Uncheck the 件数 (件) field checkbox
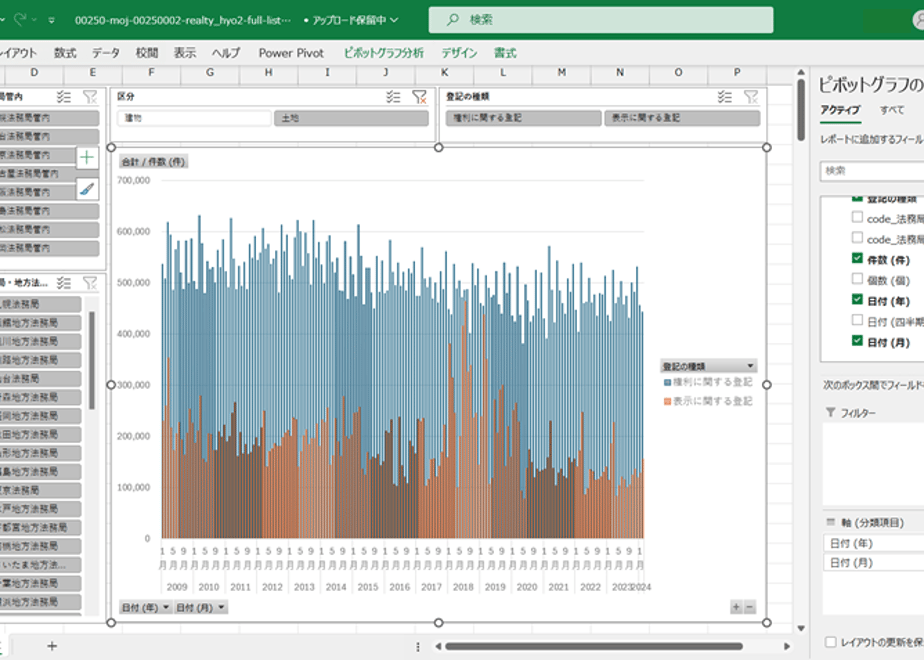The image size is (924, 660). (x=857, y=258)
